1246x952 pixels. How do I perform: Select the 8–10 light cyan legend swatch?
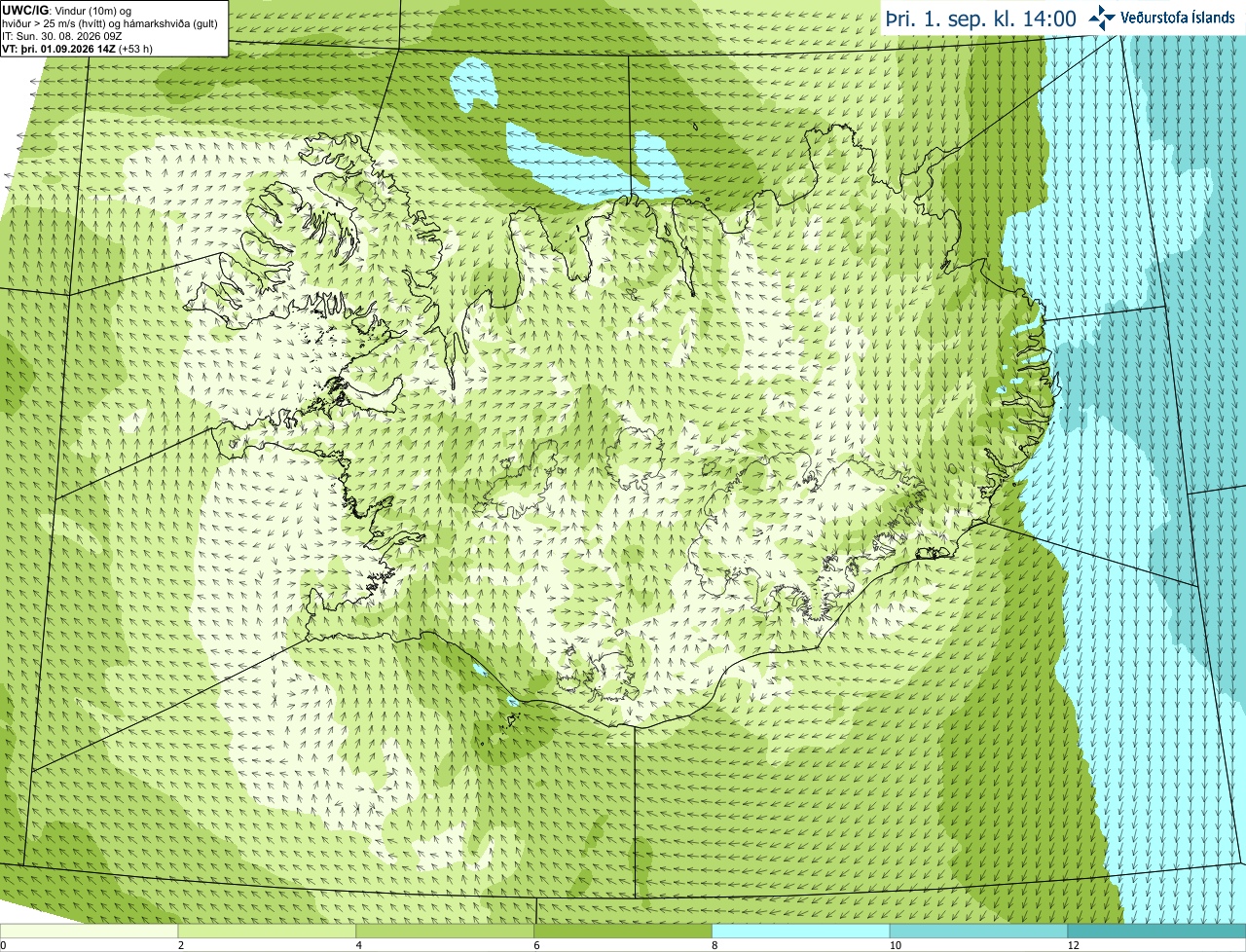coord(801,931)
